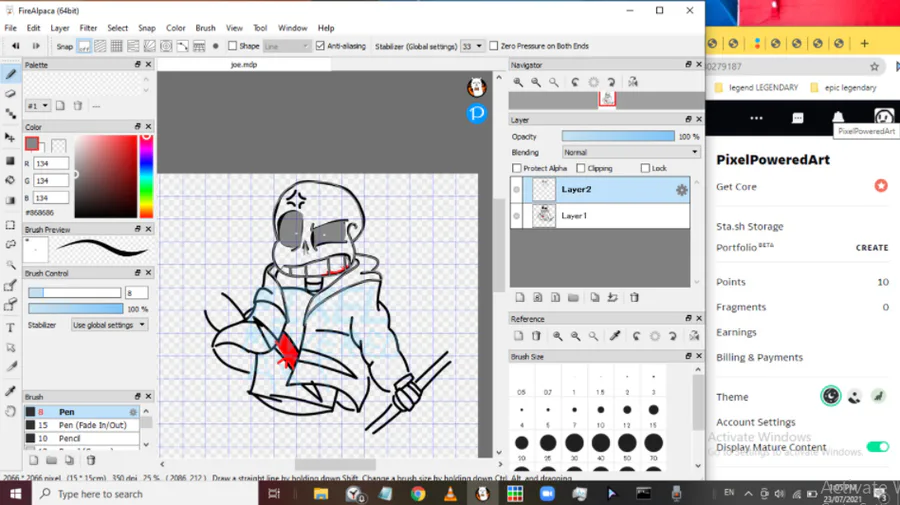
Task: Toggle Anti-aliasing checkbox
Action: [x=320, y=46]
